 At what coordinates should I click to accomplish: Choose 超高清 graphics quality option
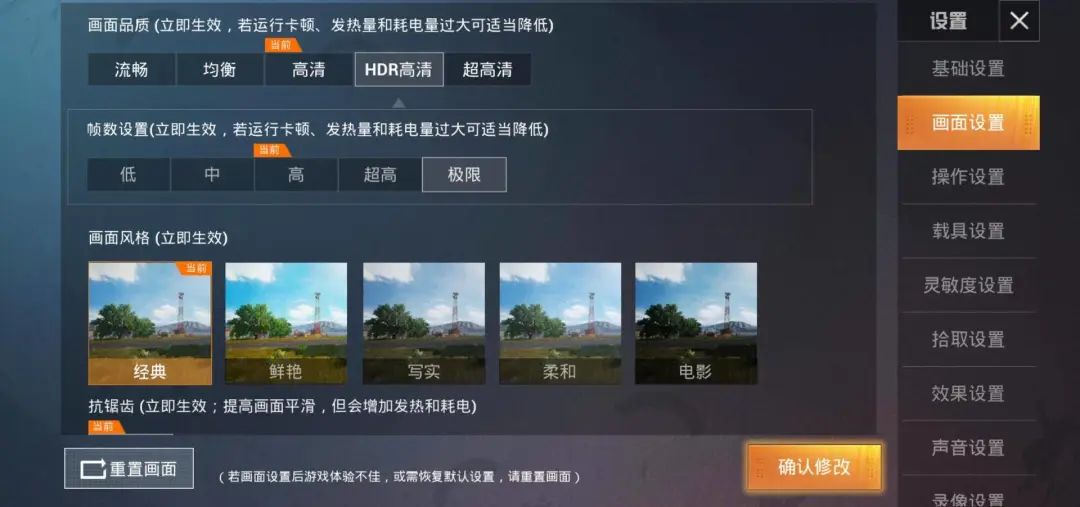(x=488, y=70)
